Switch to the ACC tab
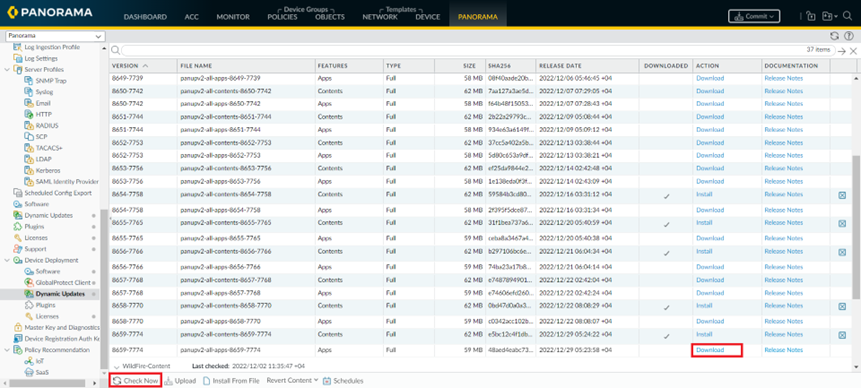Screen dimensions: 861x388 192,17
